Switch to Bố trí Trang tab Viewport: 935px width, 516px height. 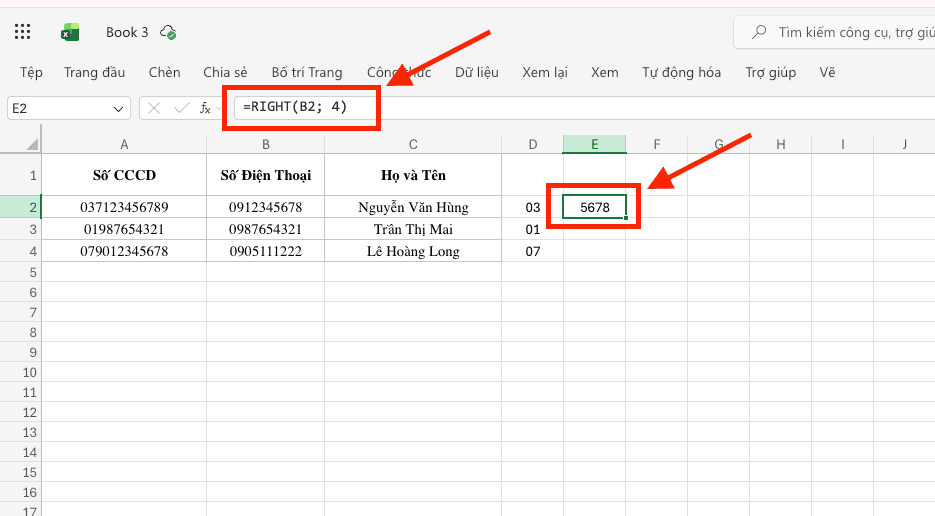pos(306,73)
